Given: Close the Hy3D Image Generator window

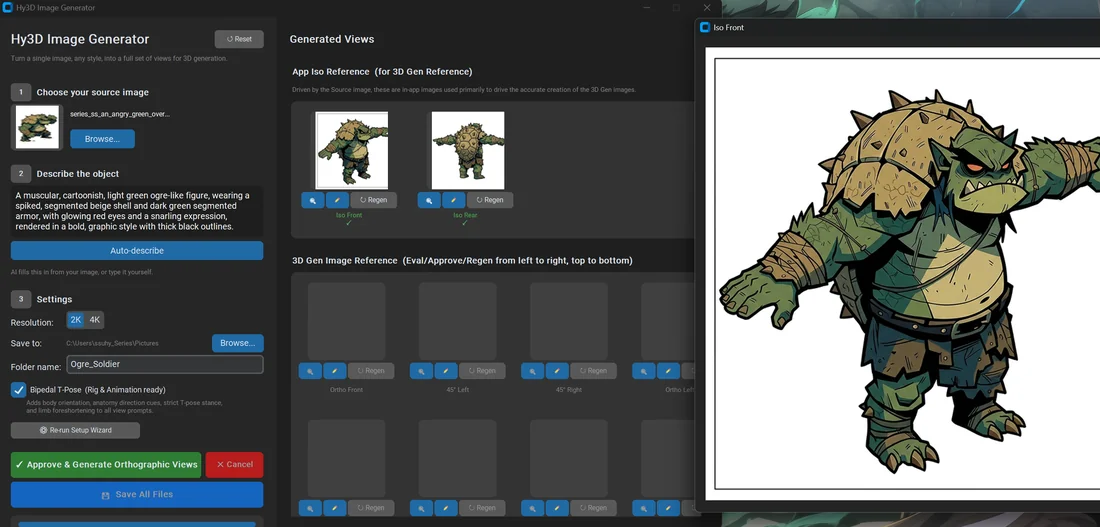Looking at the screenshot, I should 707,8.
